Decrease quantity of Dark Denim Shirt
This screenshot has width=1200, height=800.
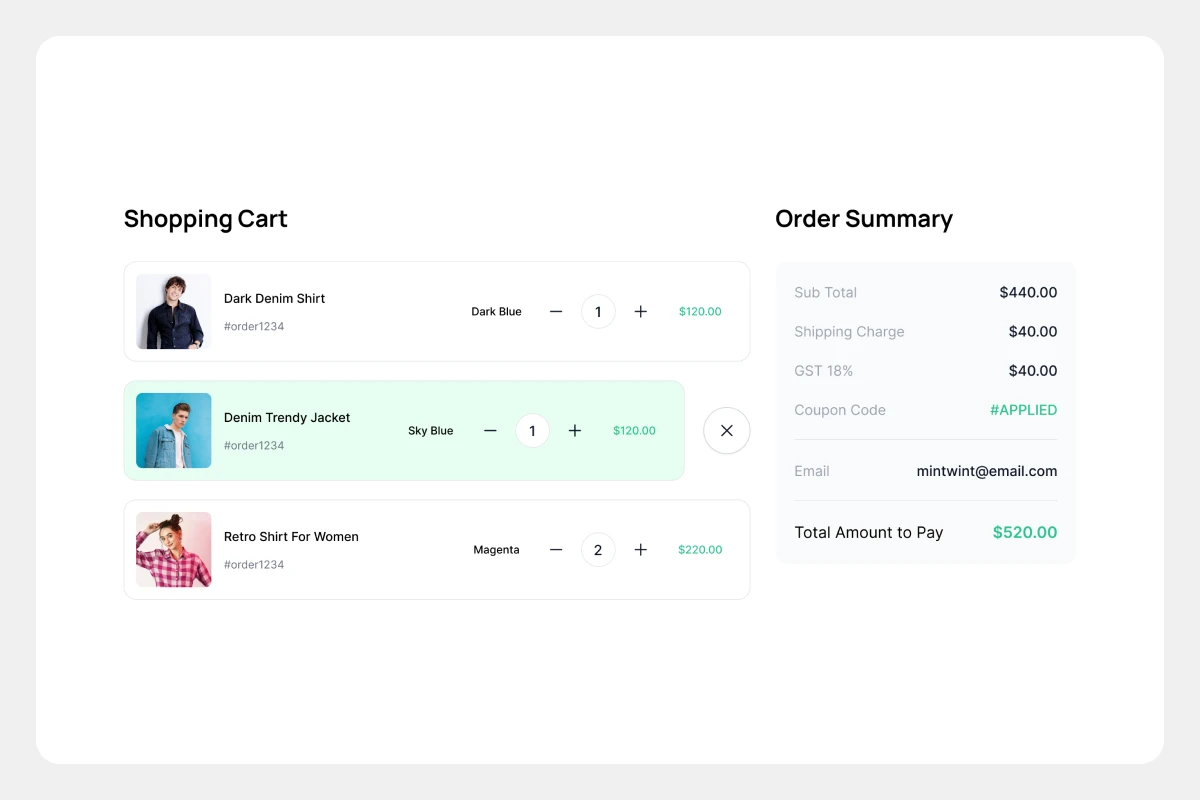556,312
